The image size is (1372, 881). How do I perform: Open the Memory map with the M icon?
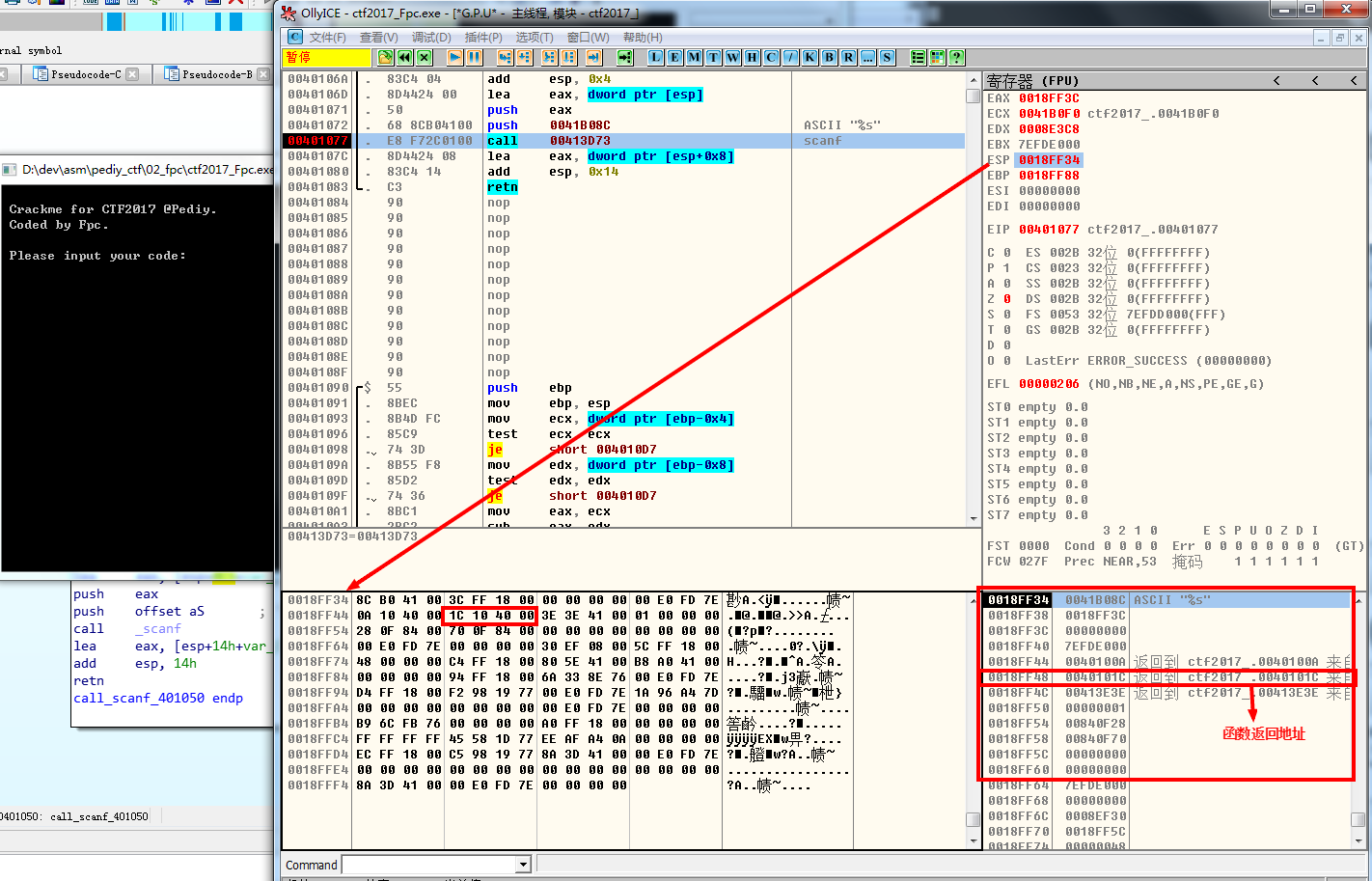tap(695, 57)
